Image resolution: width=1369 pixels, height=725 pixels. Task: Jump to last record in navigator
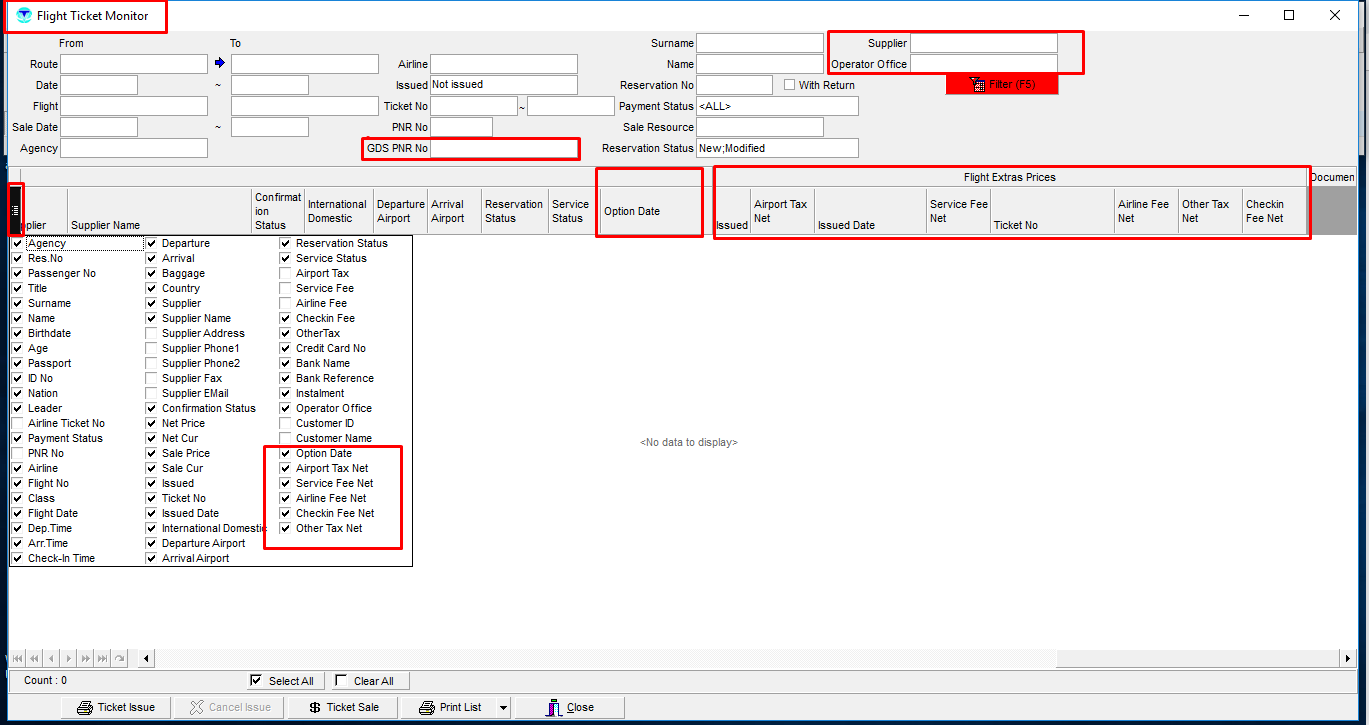(x=102, y=658)
